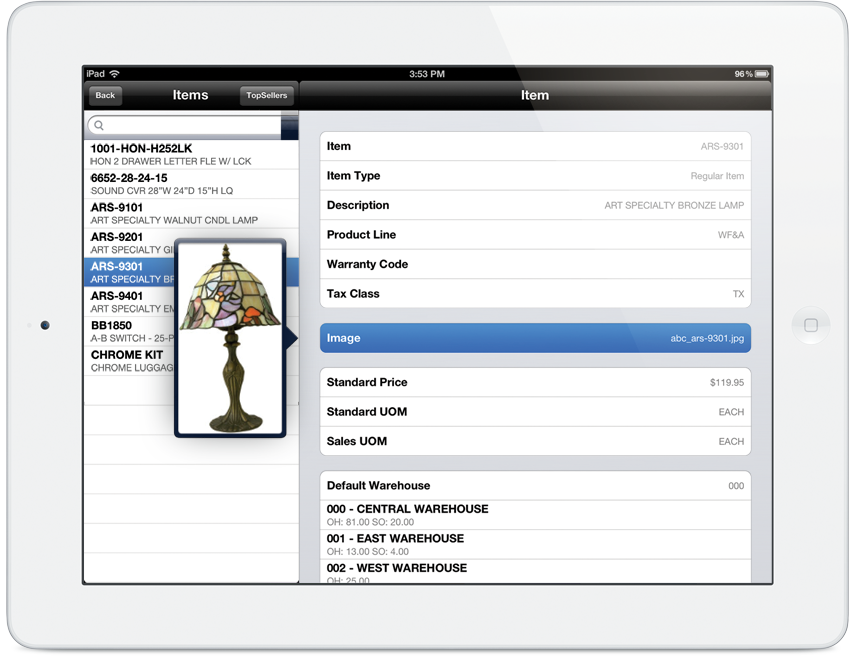This screenshot has width=853, height=660.
Task: Select the ARS-9201 list item
Action: [129, 243]
